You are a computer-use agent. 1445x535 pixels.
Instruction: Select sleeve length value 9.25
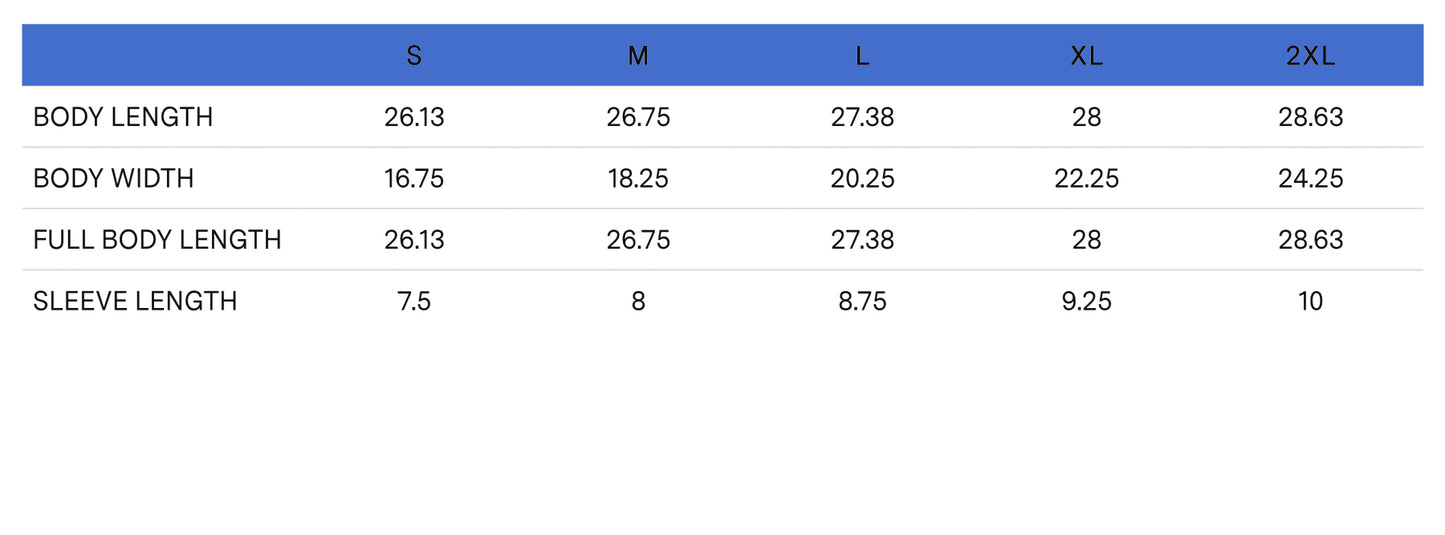[1086, 301]
